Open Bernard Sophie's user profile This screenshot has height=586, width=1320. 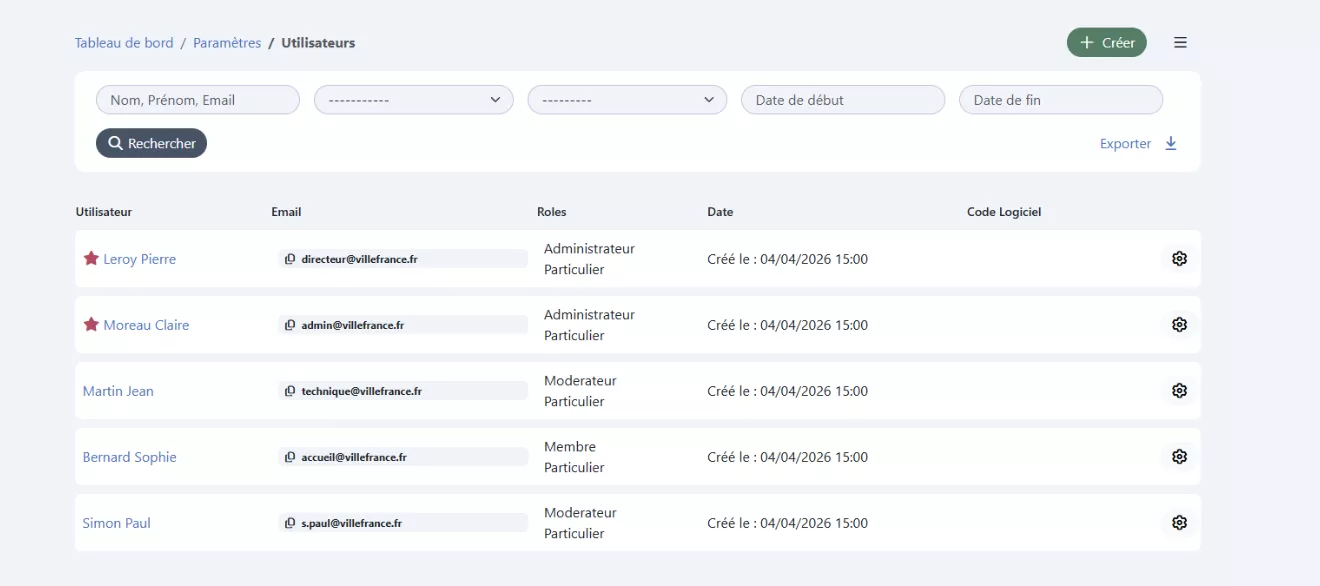(x=129, y=457)
